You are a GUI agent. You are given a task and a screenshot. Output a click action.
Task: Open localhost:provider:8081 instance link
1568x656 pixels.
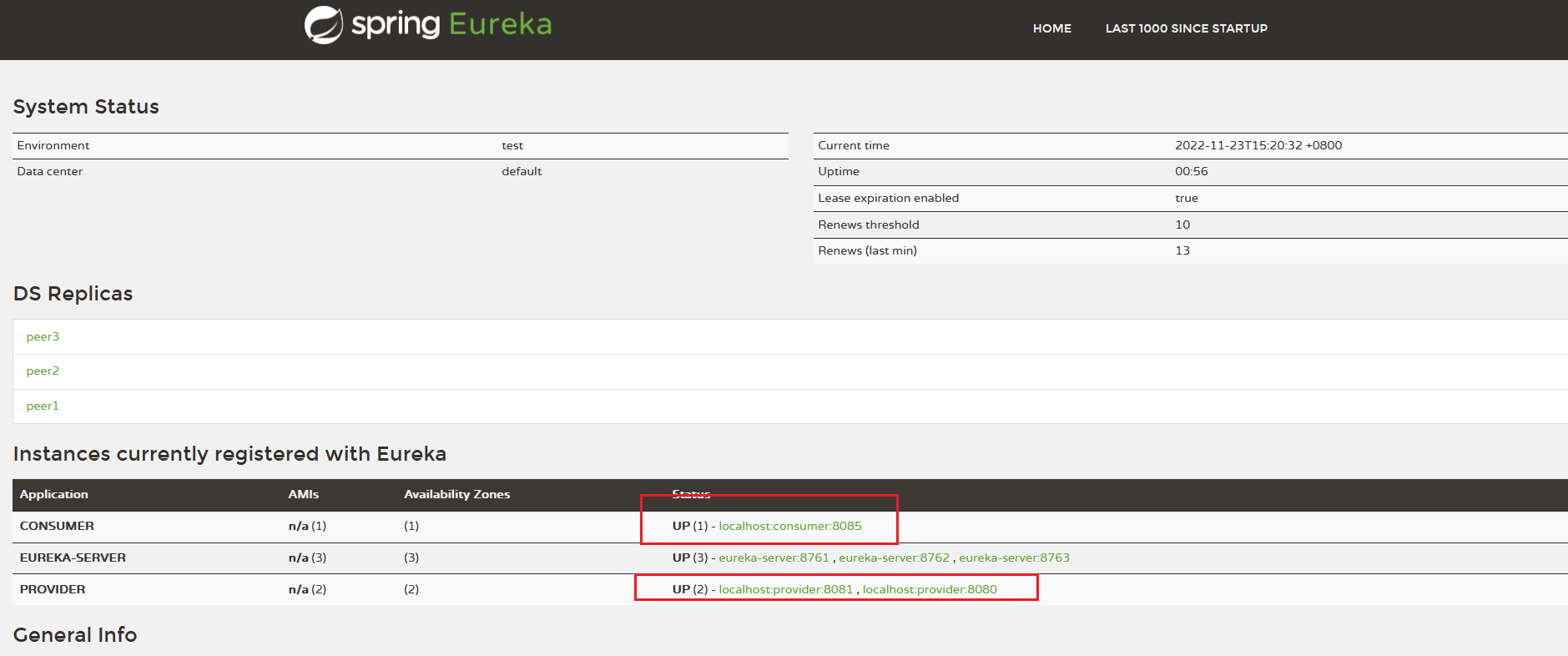click(x=786, y=589)
